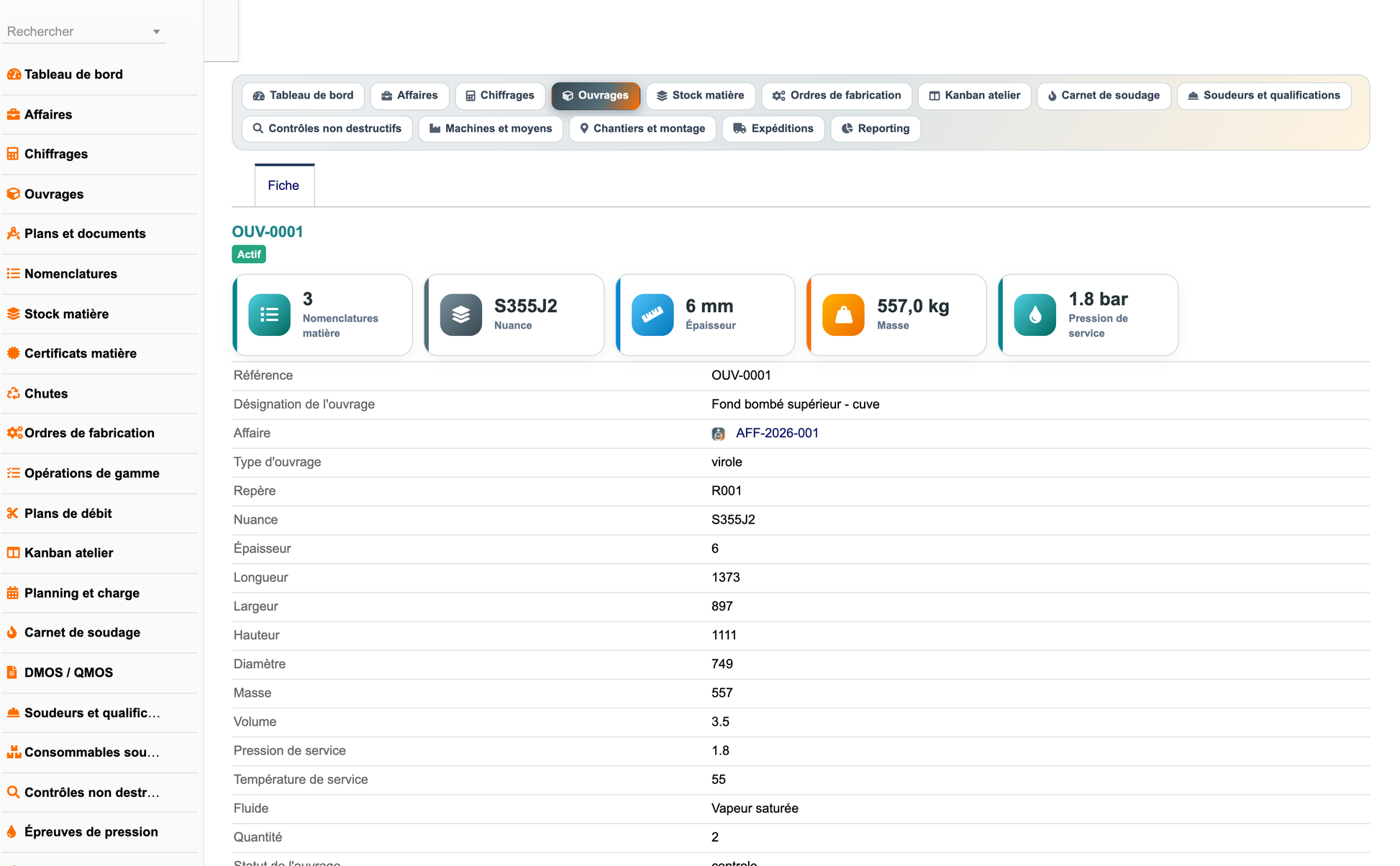Click the Stock matière layers icon in sidebar
Screen dimensions: 1400x866
(x=14, y=314)
